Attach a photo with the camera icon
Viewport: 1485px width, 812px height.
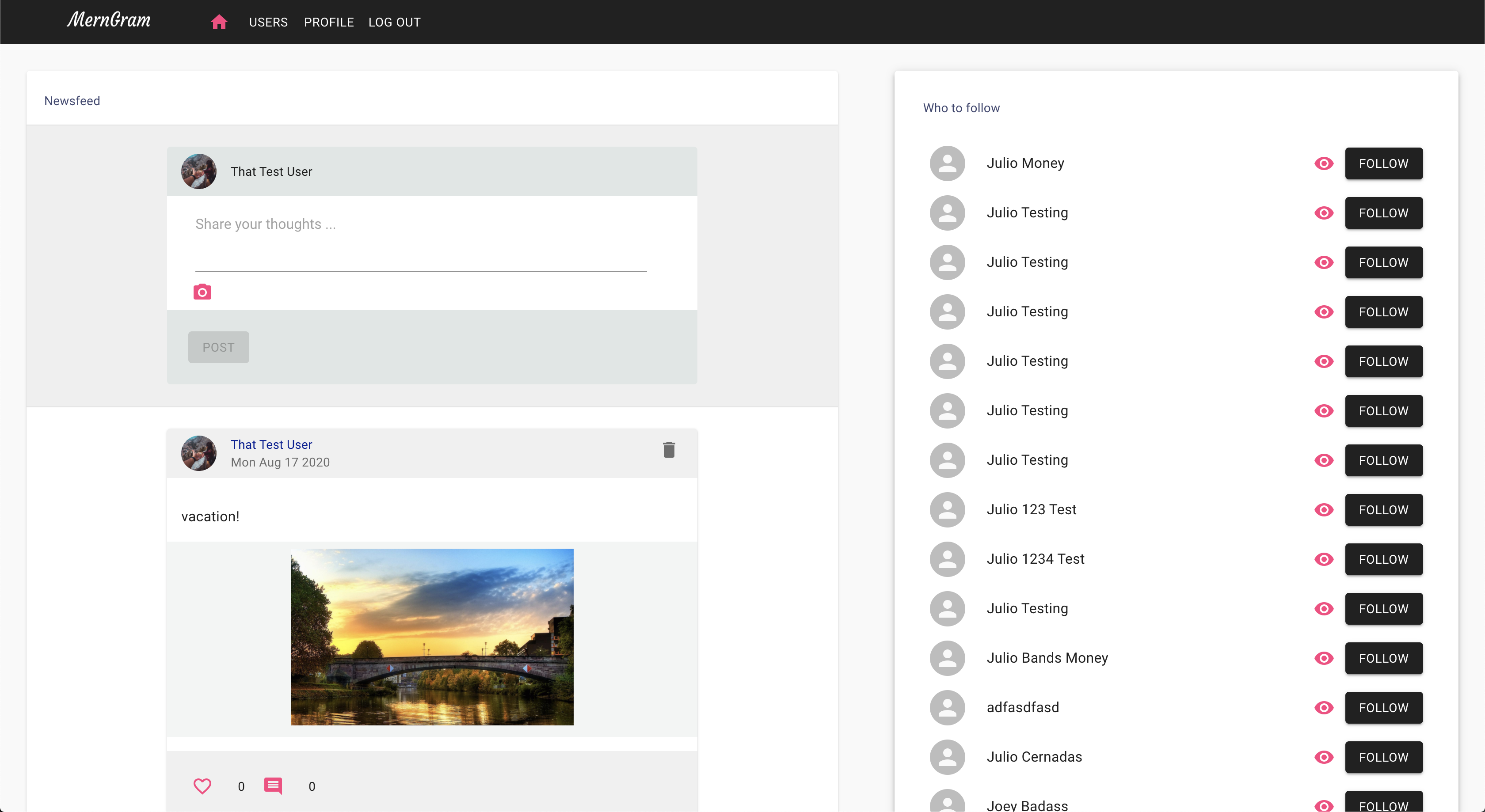(202, 292)
